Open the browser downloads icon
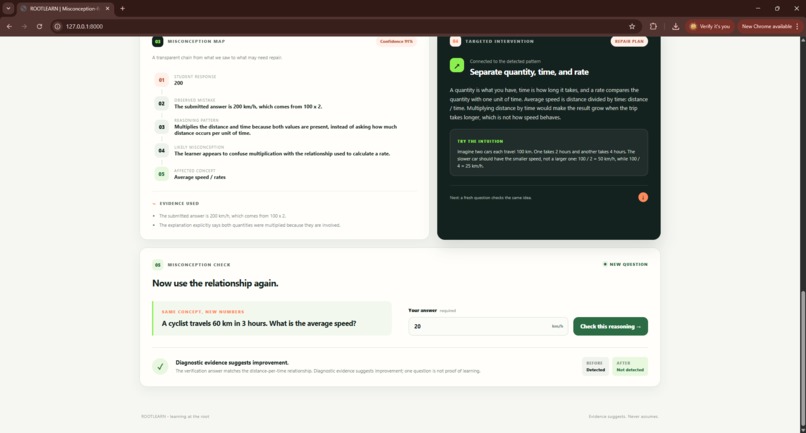 [x=675, y=26]
